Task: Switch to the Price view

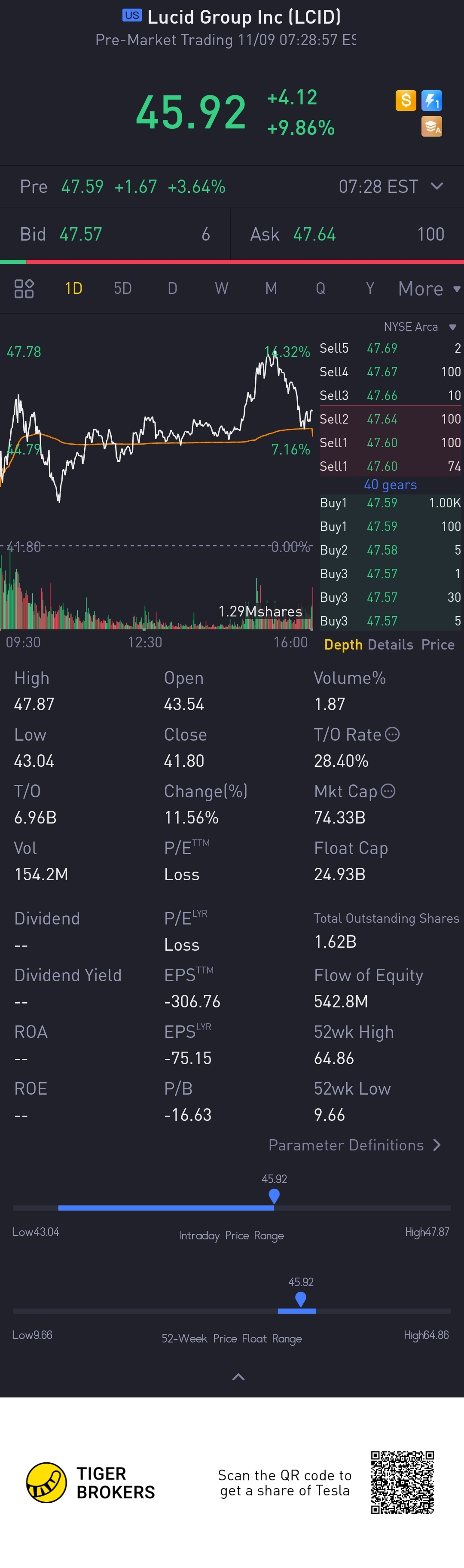Action: (x=438, y=645)
